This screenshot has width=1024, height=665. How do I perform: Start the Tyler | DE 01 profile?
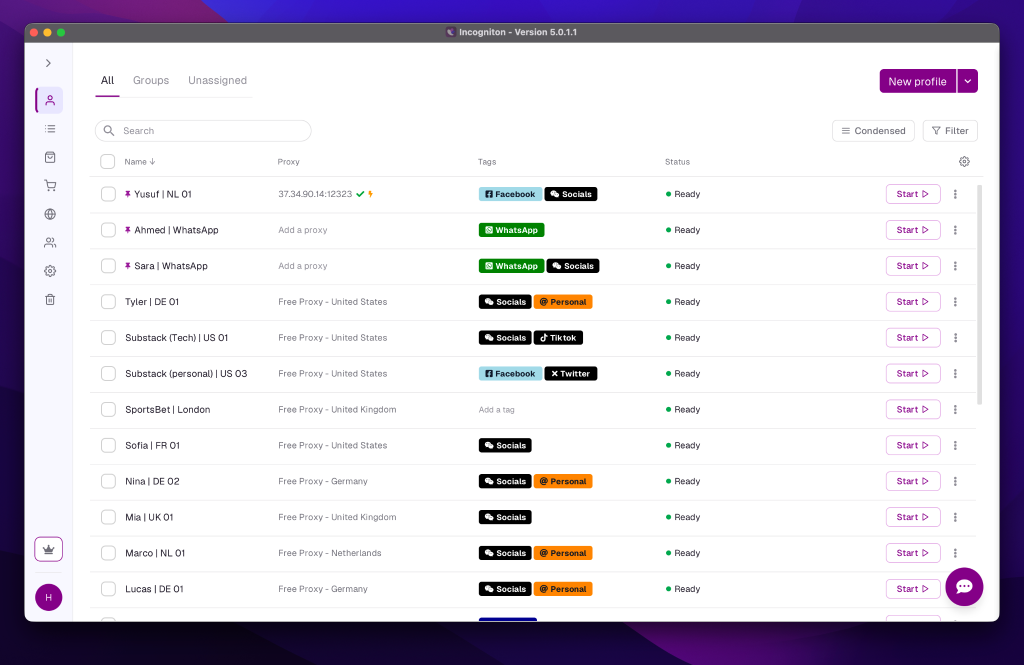(x=912, y=302)
